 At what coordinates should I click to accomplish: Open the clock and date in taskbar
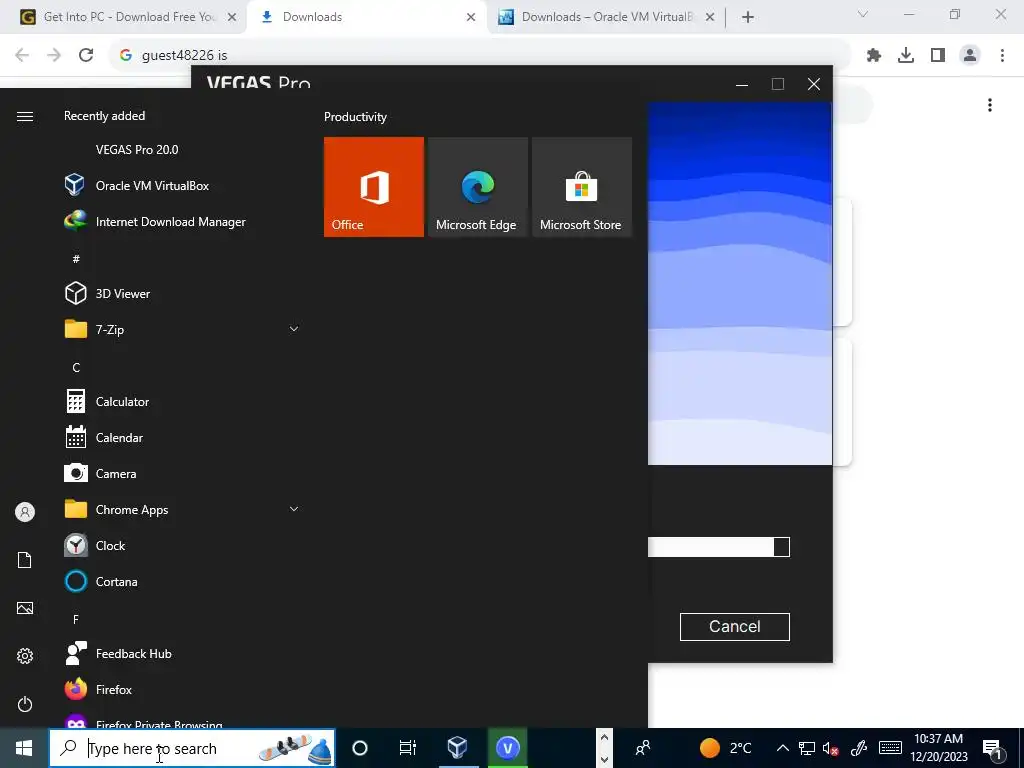(938, 748)
